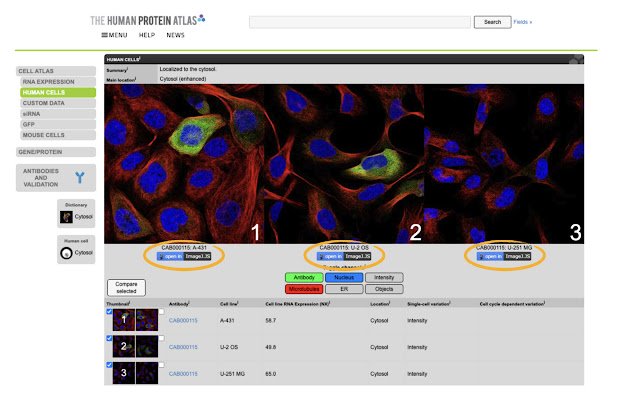Open U-2 OS image in ImageJ.JS
The height and width of the screenshot is (400, 640).
click(x=344, y=256)
